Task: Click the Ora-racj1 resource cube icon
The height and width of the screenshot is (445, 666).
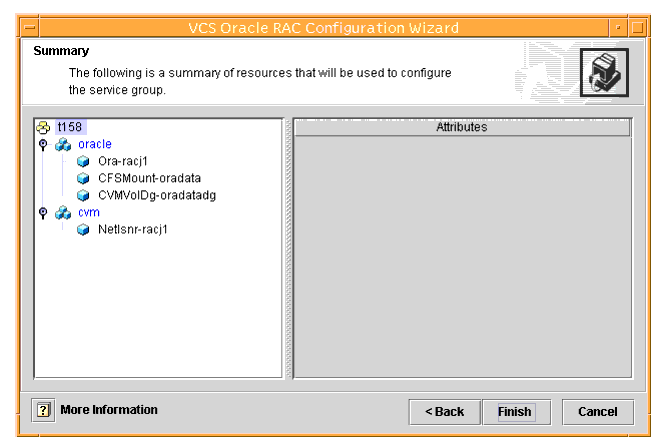Action: (x=83, y=161)
